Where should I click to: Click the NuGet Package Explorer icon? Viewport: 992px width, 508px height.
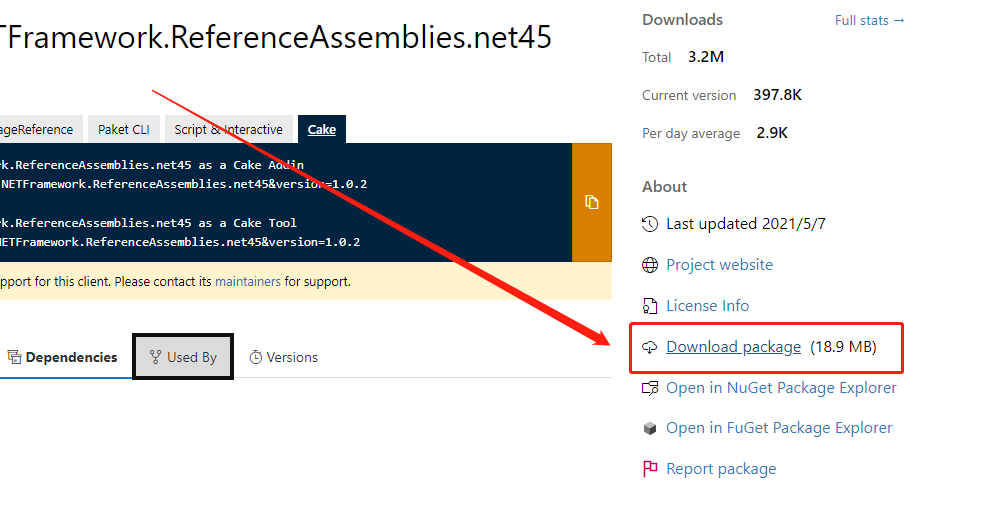click(650, 388)
